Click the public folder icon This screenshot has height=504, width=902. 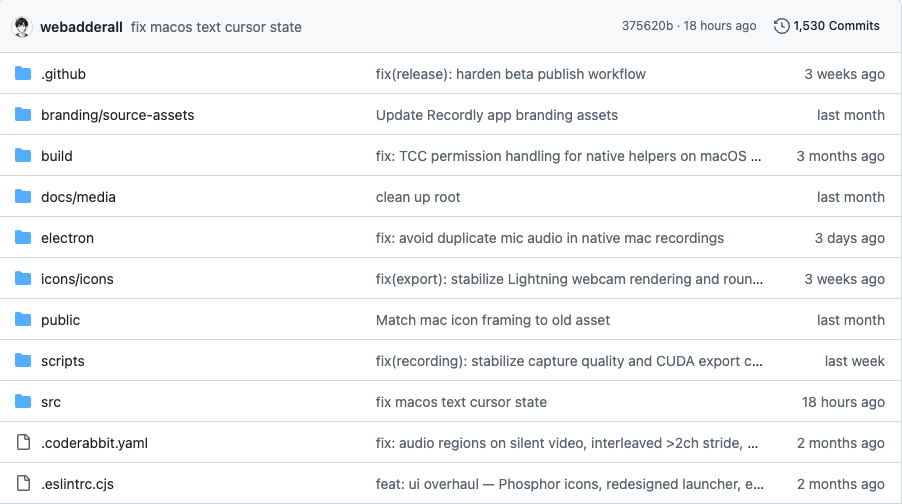(23, 319)
